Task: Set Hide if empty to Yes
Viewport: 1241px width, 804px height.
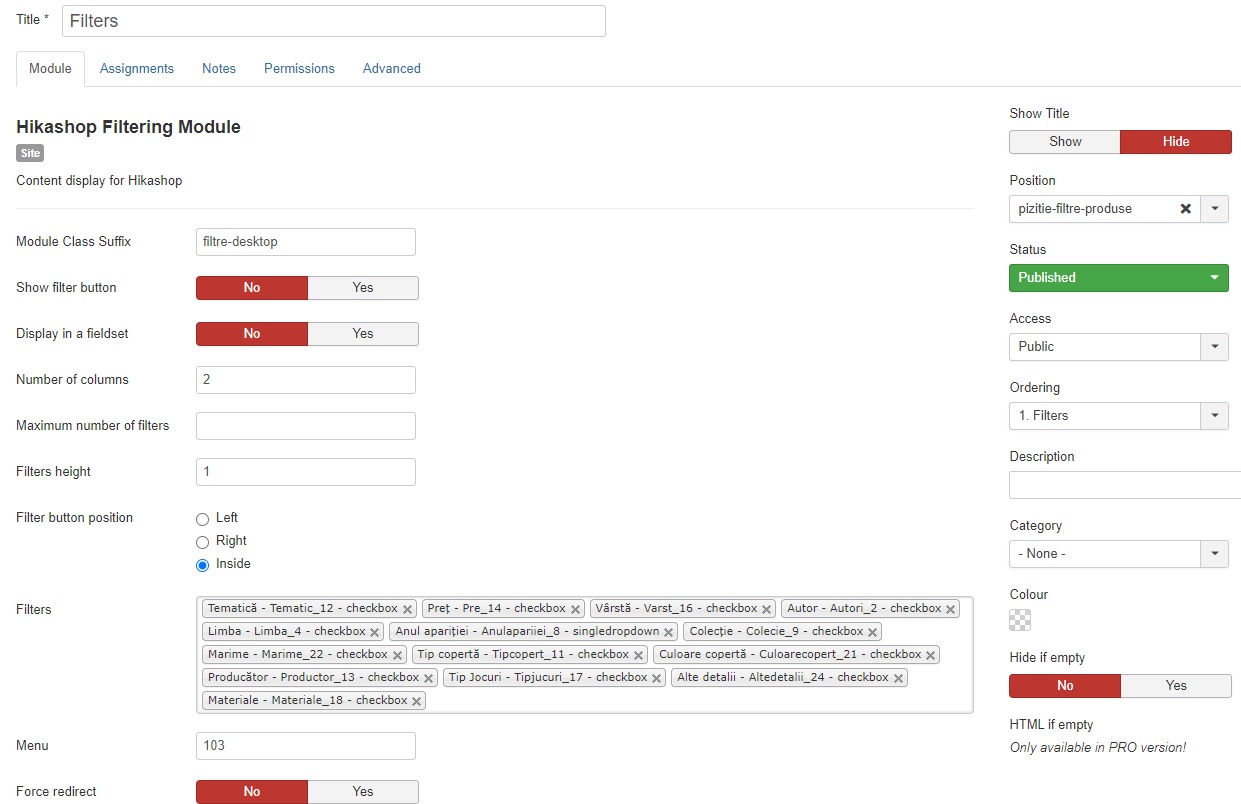Action: click(1176, 685)
